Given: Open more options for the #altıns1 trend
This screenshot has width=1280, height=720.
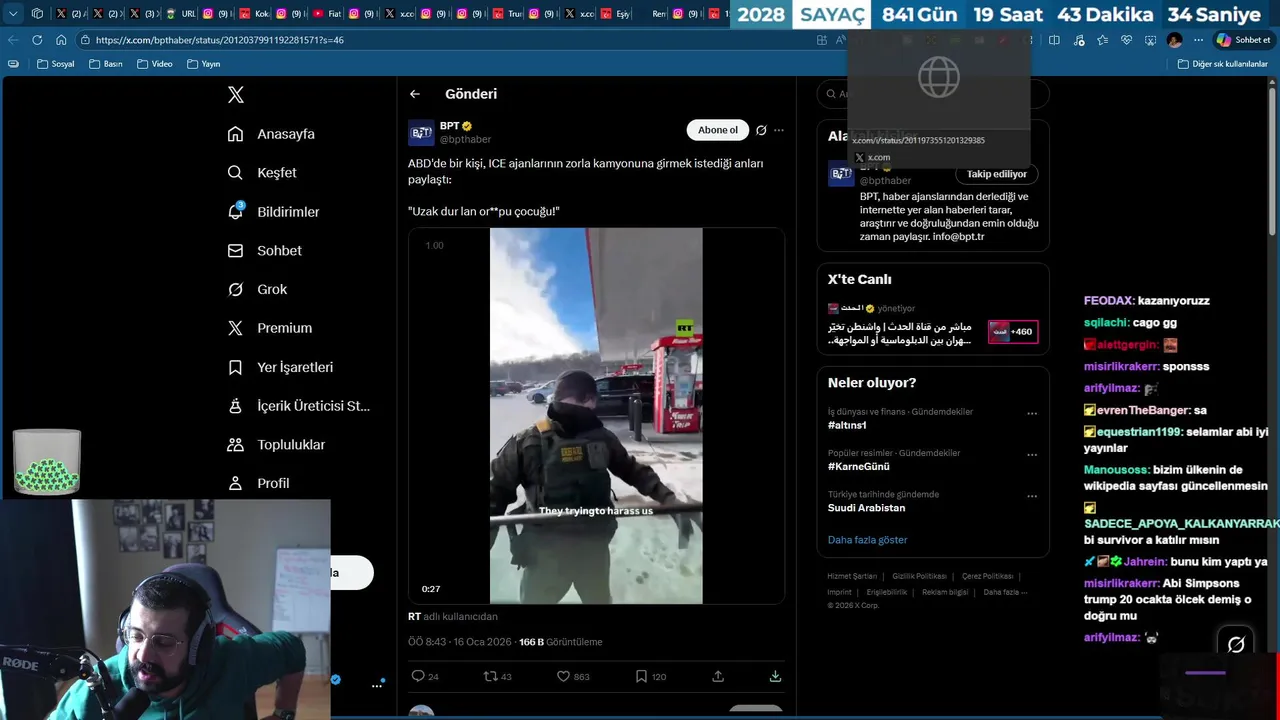Looking at the screenshot, I should coord(1032,414).
